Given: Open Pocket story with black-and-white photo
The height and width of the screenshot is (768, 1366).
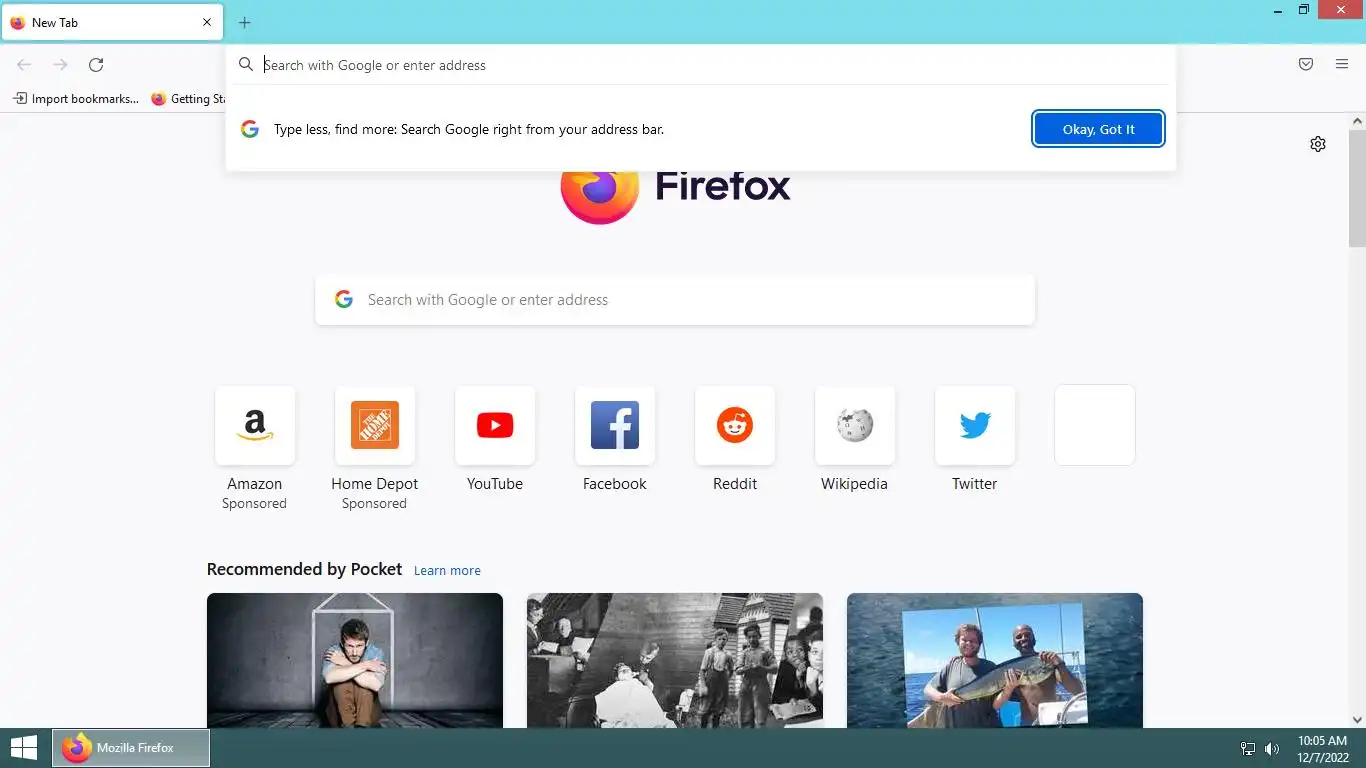Looking at the screenshot, I should click(x=675, y=660).
